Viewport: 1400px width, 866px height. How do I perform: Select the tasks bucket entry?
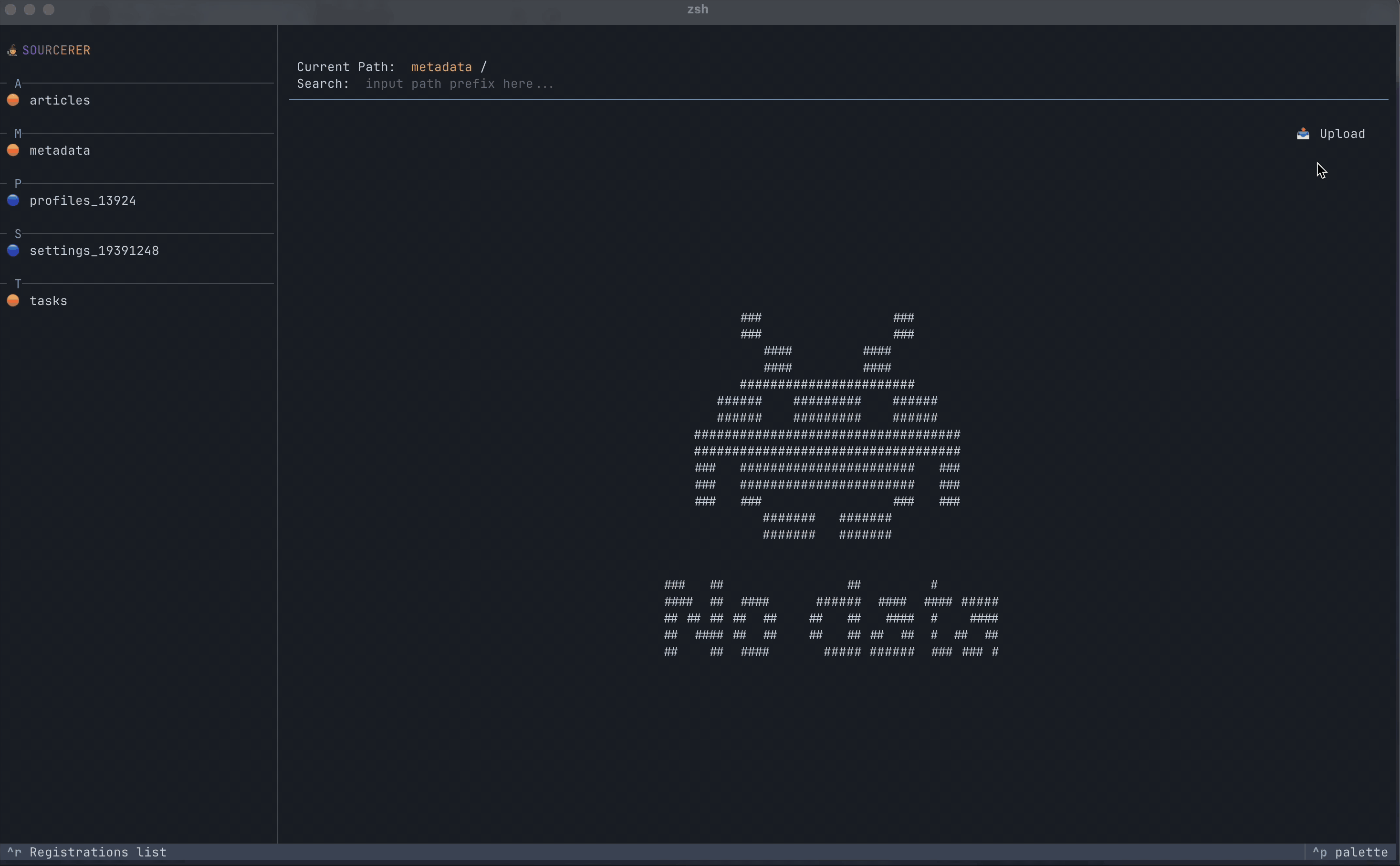pos(49,300)
